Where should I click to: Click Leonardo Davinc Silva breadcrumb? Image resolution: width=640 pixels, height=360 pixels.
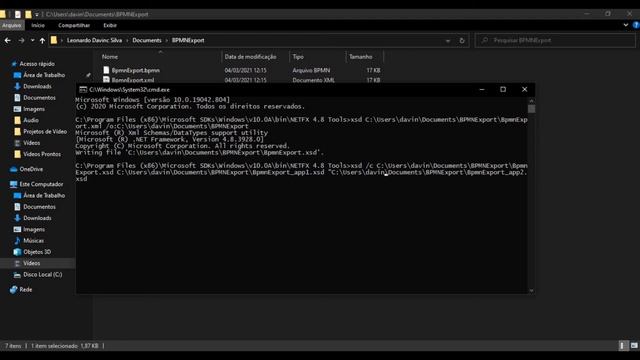pyautogui.click(x=94, y=40)
